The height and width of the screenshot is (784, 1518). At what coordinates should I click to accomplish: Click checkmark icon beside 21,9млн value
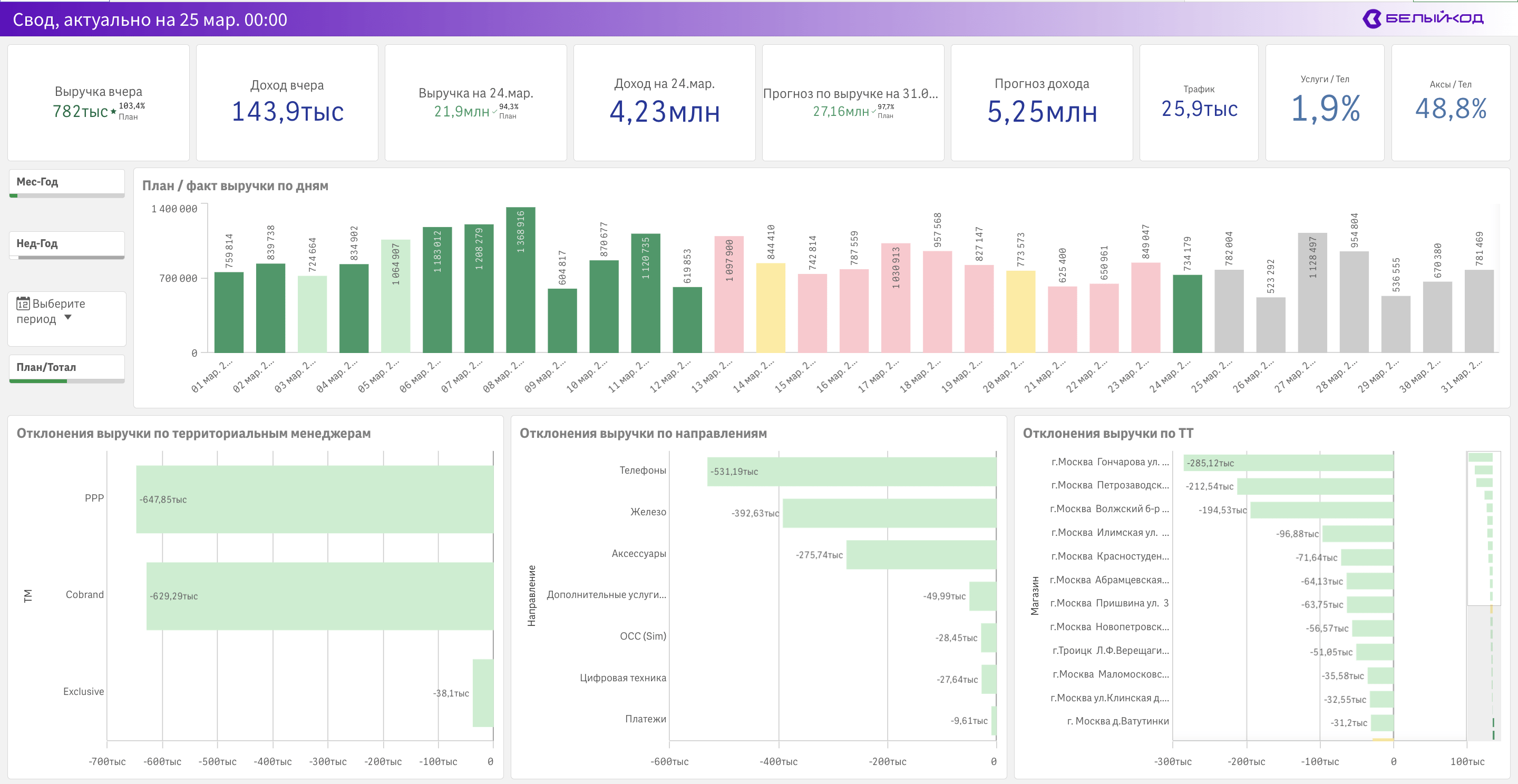(494, 112)
